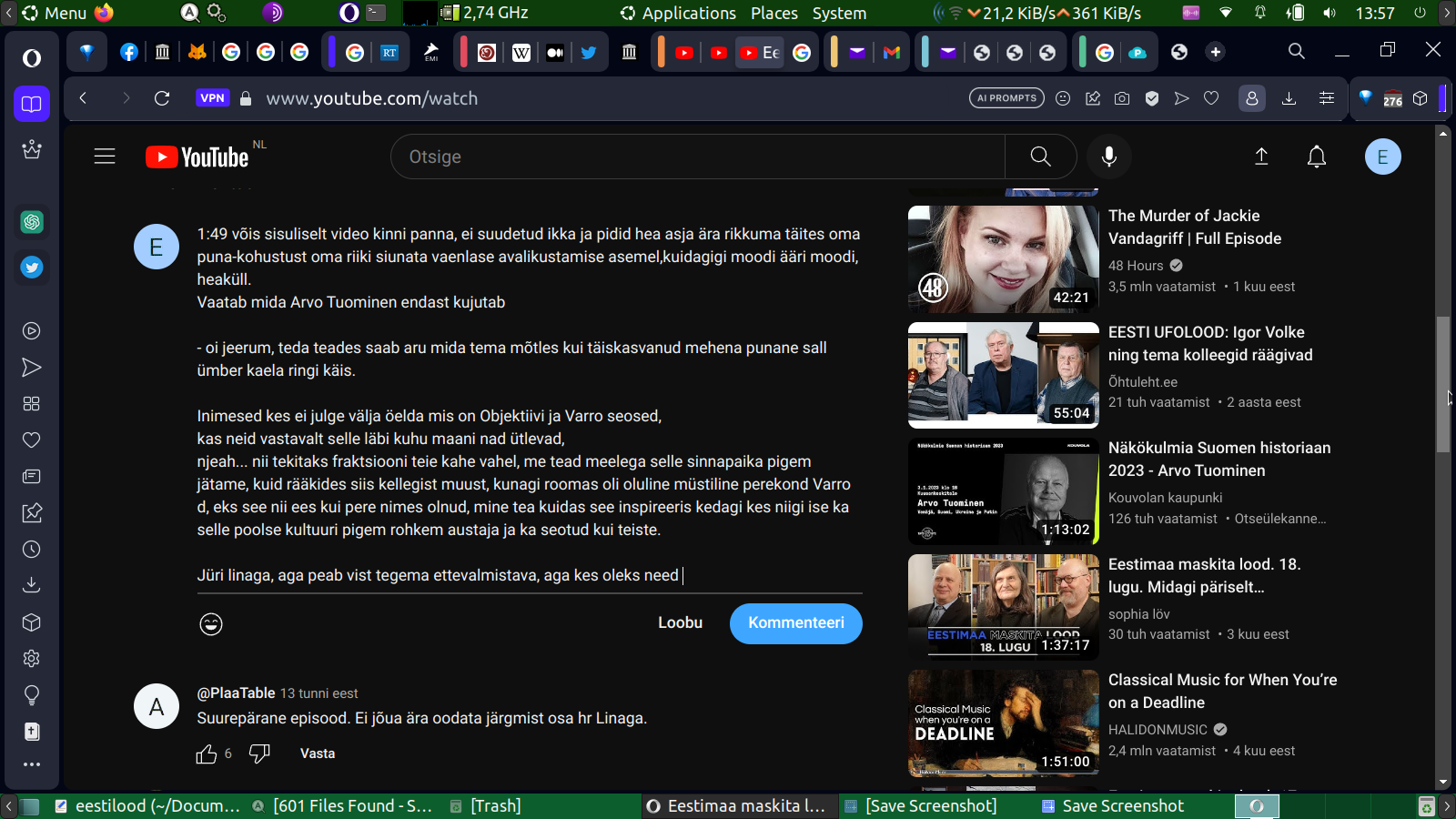Open Bookmarks heart in Opera sidebar
Image resolution: width=1456 pixels, height=819 pixels.
(x=32, y=440)
